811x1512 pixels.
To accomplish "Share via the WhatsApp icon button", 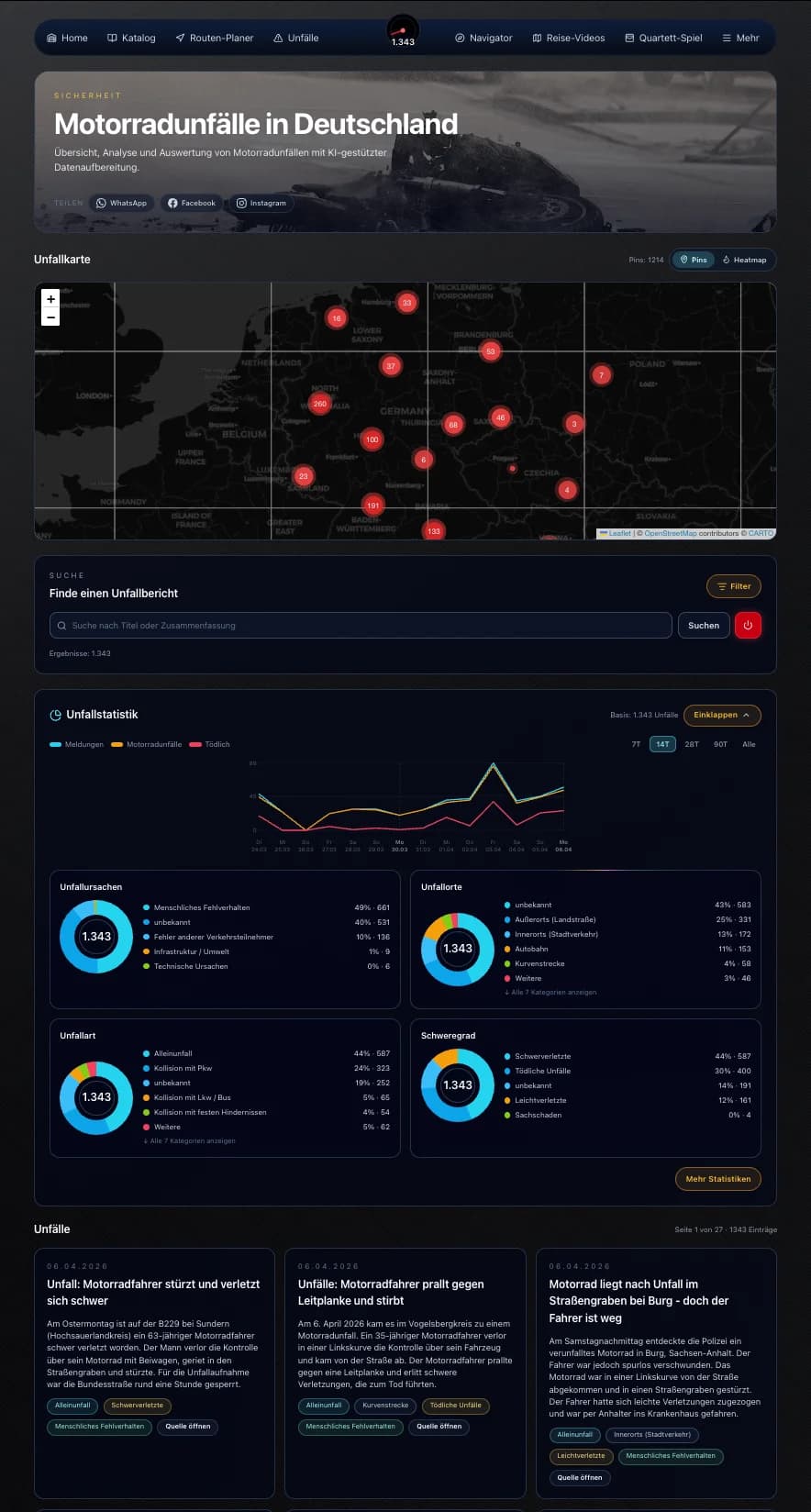I will pyautogui.click(x=122, y=203).
